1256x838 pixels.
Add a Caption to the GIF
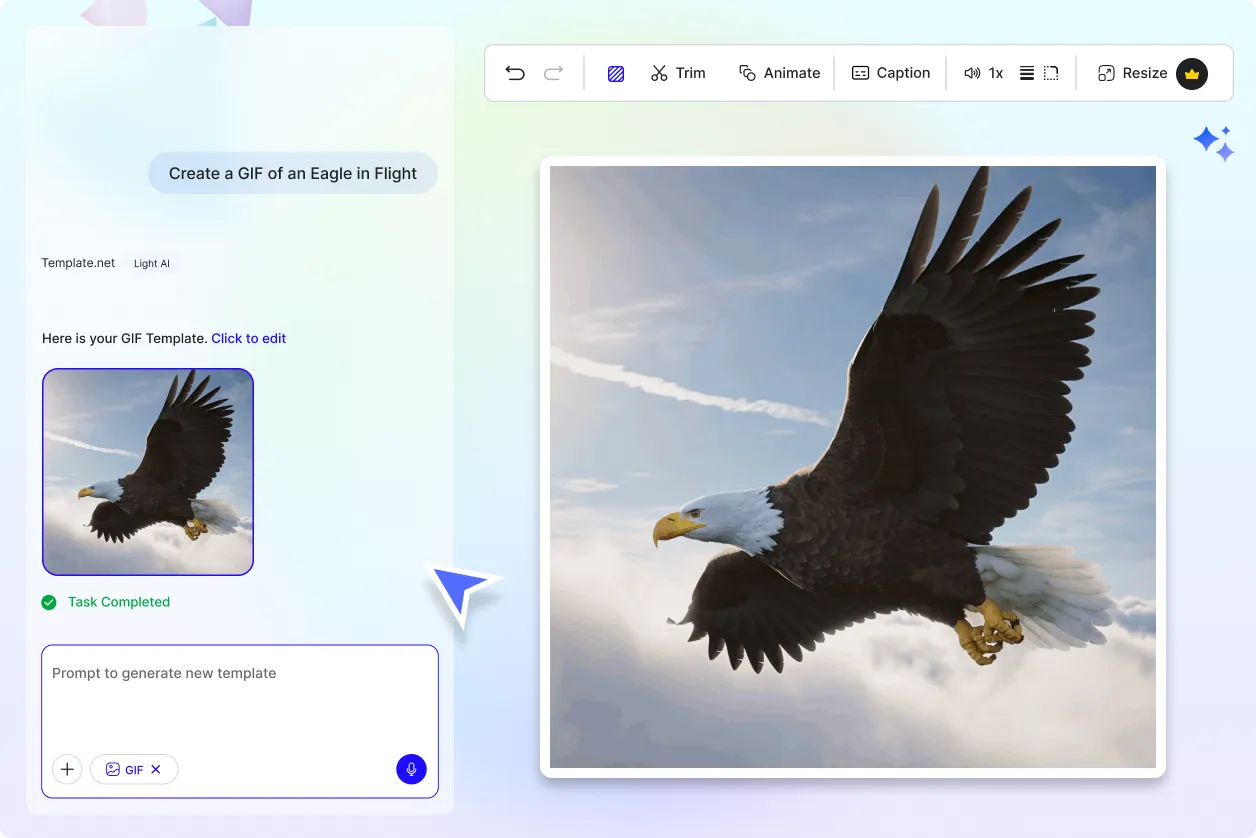(890, 72)
